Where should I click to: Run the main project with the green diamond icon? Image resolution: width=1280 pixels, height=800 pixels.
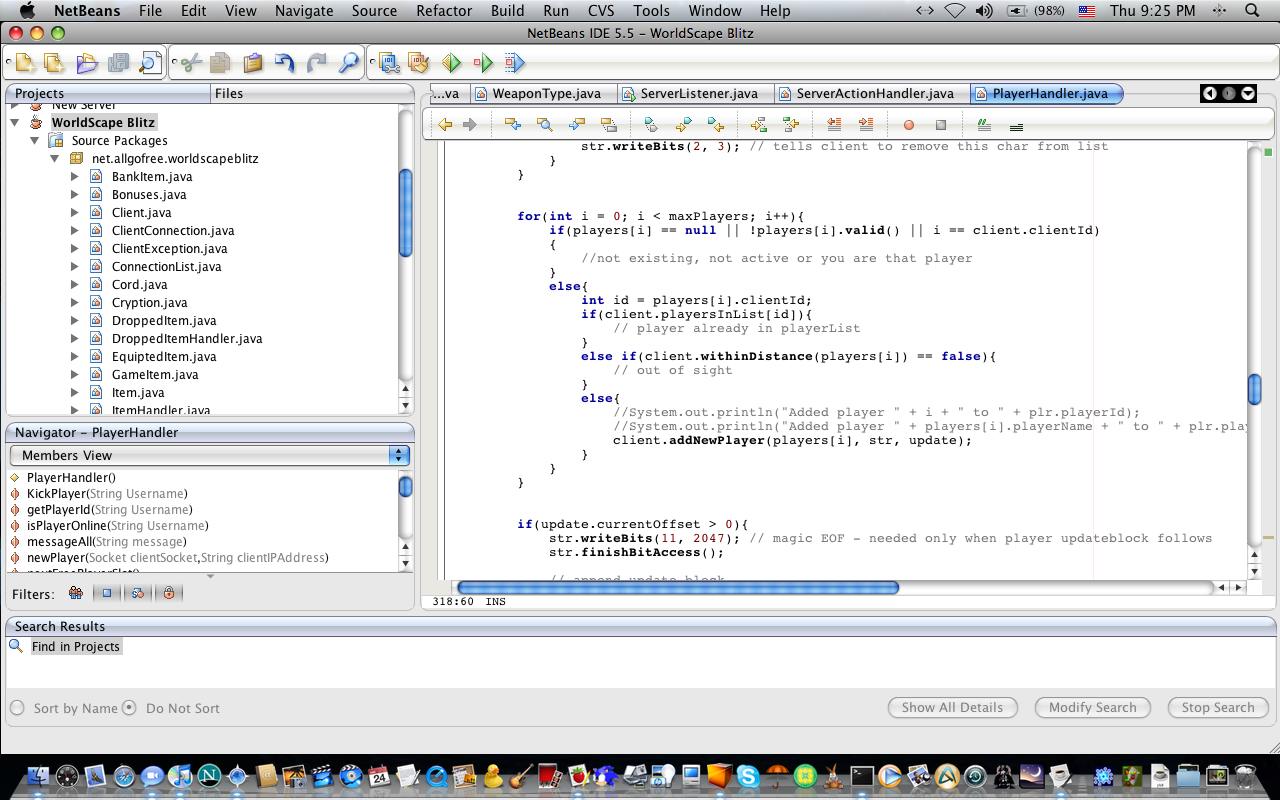[x=451, y=63]
